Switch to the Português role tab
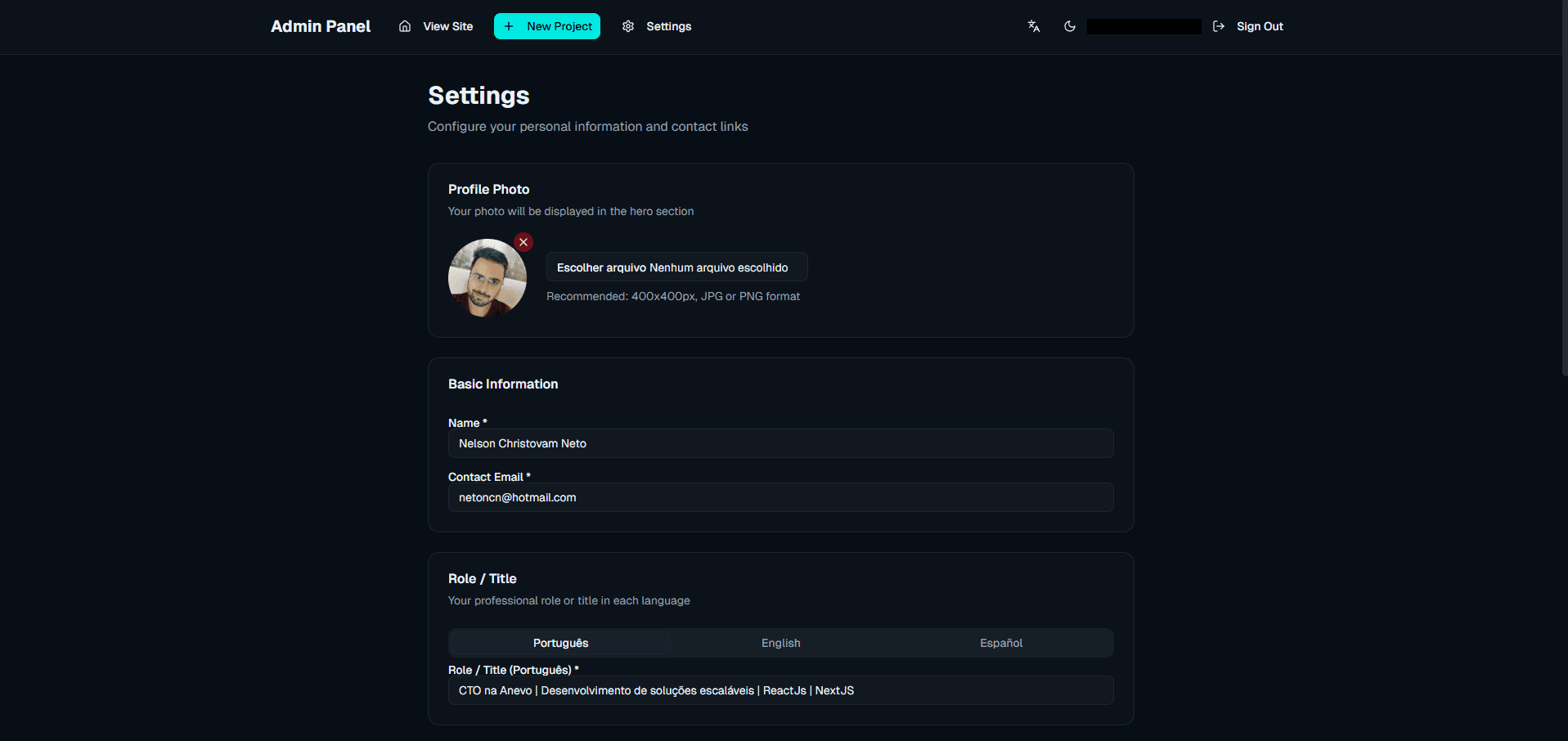Screen dimensions: 1568x741 560,643
